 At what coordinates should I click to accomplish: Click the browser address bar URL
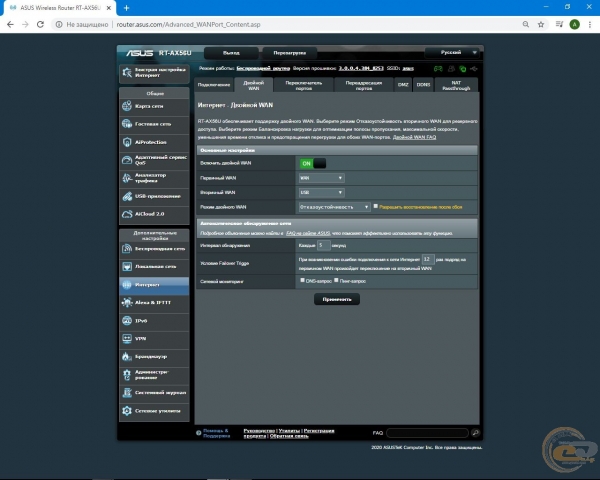pyautogui.click(x=188, y=24)
